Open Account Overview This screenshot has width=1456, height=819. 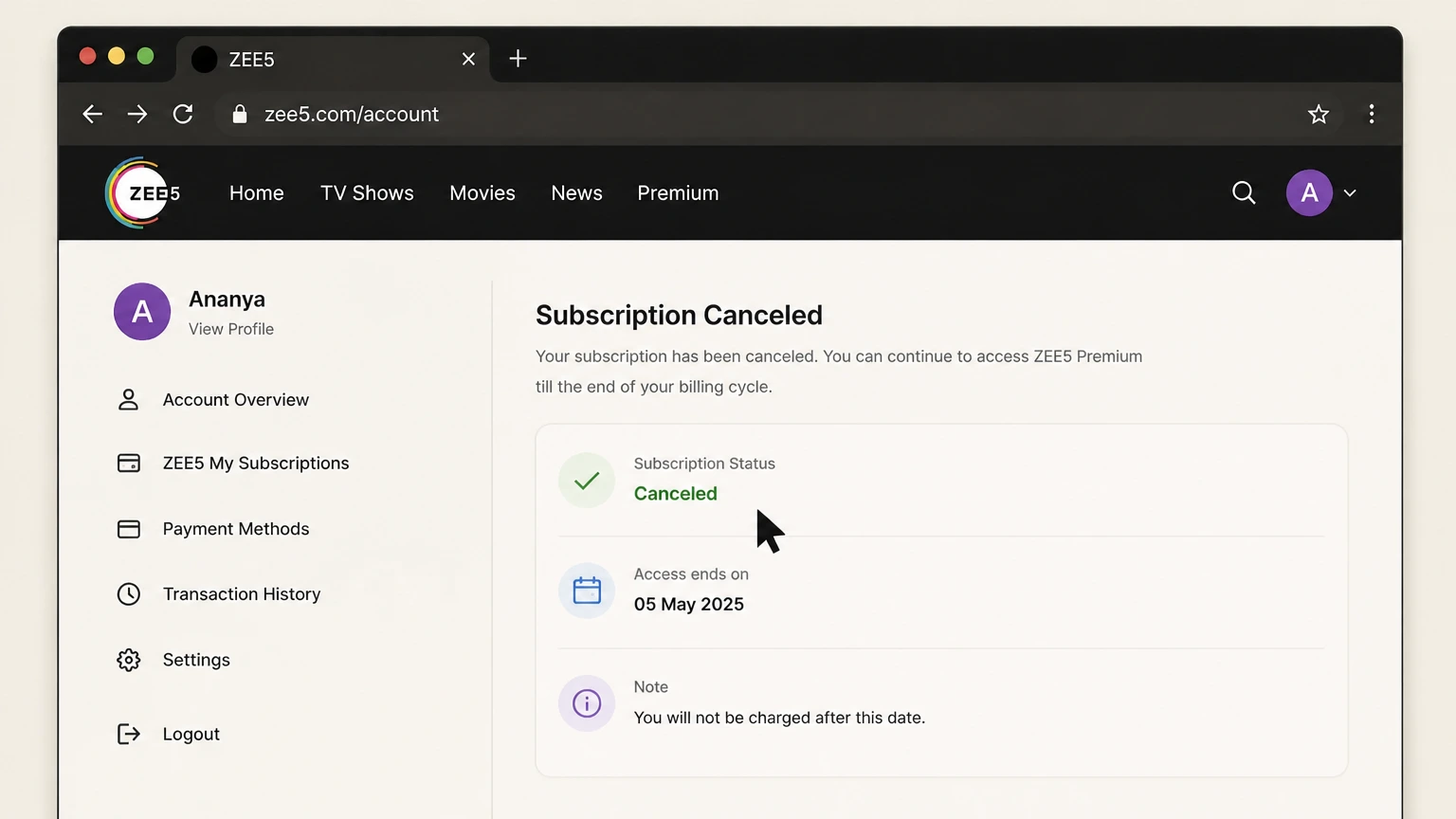[236, 399]
